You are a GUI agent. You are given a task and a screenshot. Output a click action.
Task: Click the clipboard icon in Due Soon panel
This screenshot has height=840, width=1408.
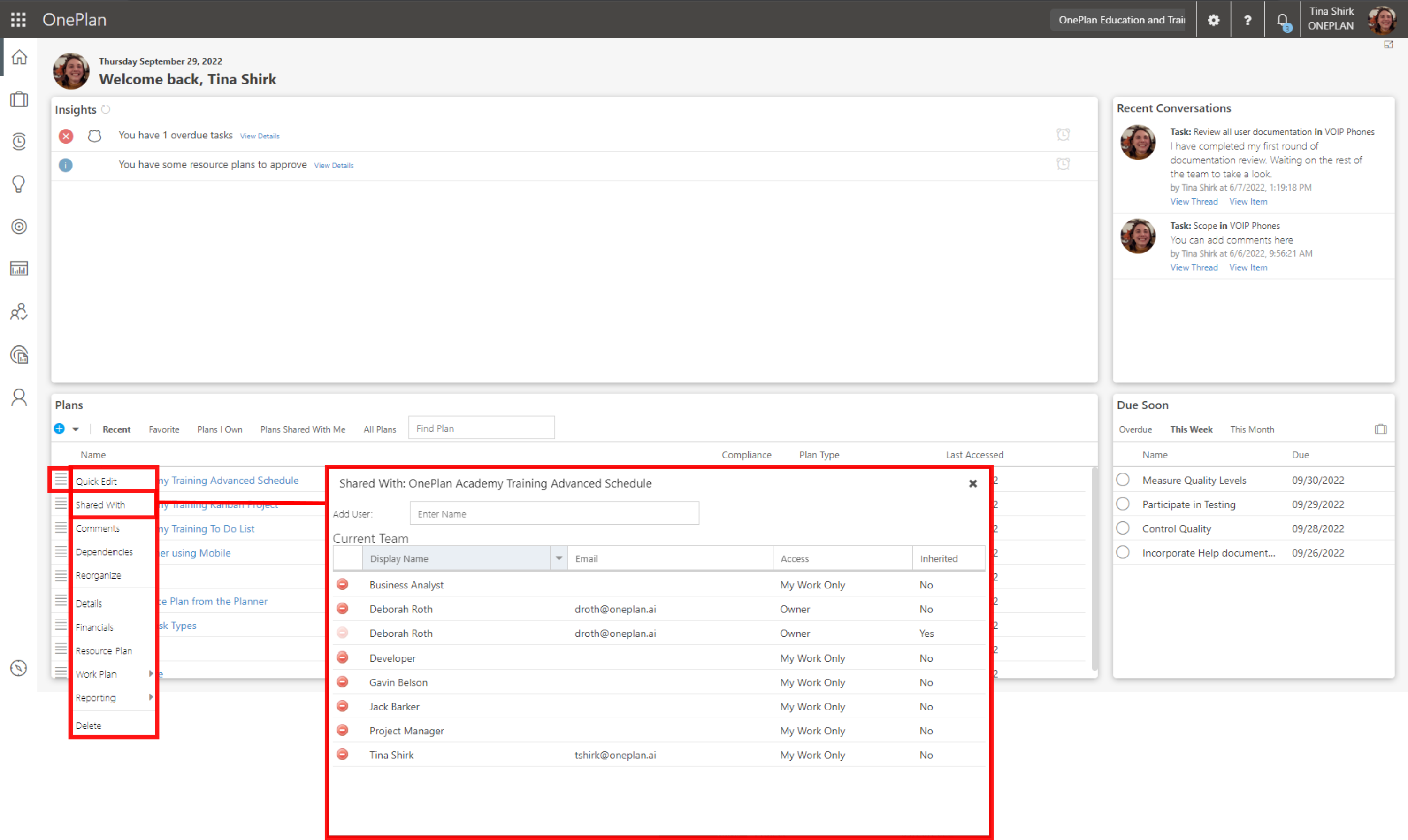click(x=1381, y=429)
